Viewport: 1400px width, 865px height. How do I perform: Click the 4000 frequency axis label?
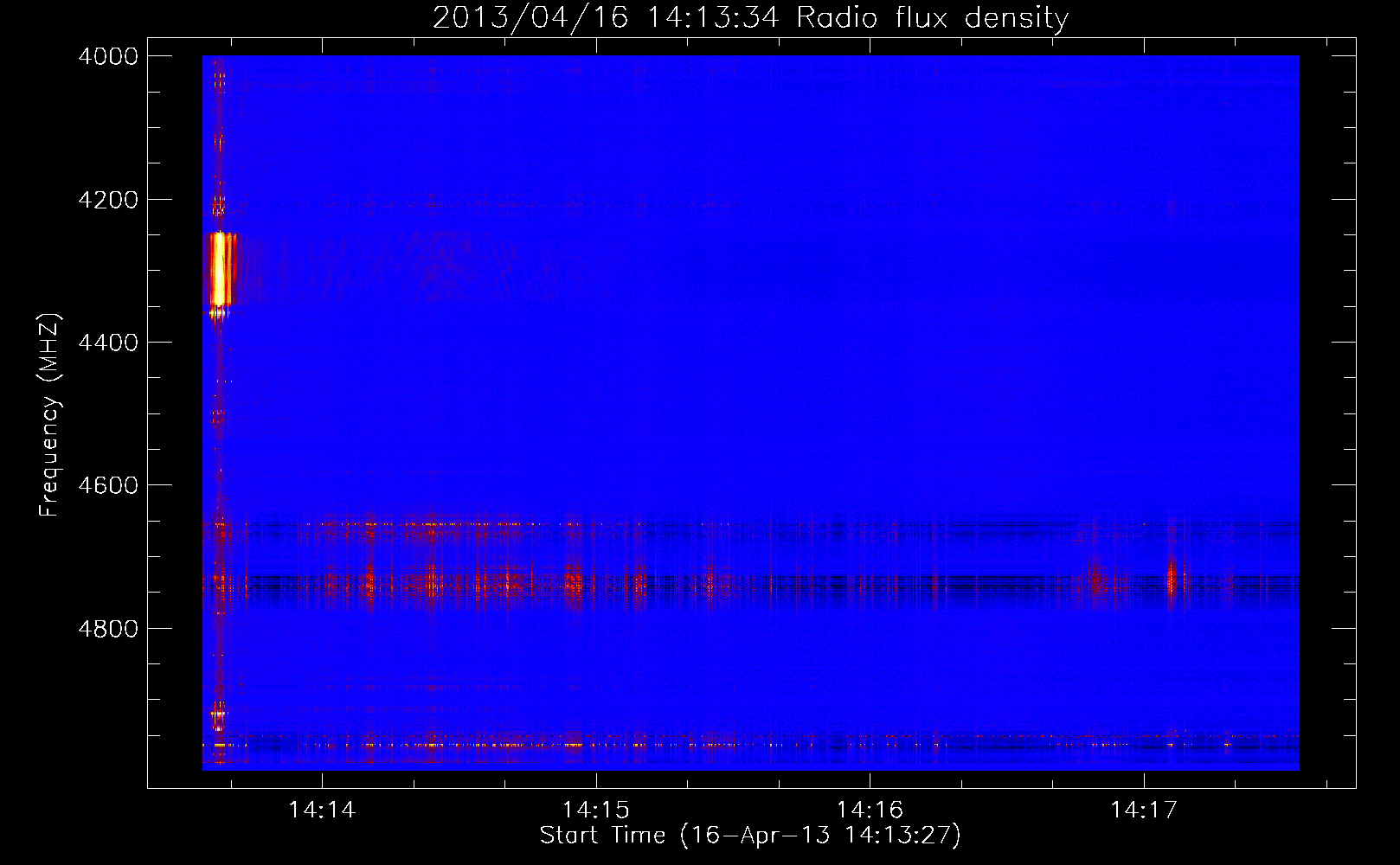(108, 56)
